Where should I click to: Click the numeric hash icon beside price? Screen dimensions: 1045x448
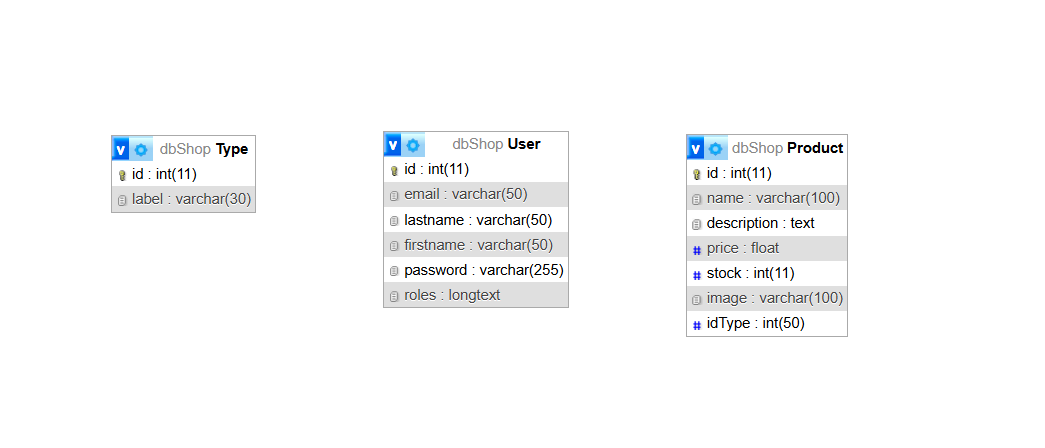(697, 249)
